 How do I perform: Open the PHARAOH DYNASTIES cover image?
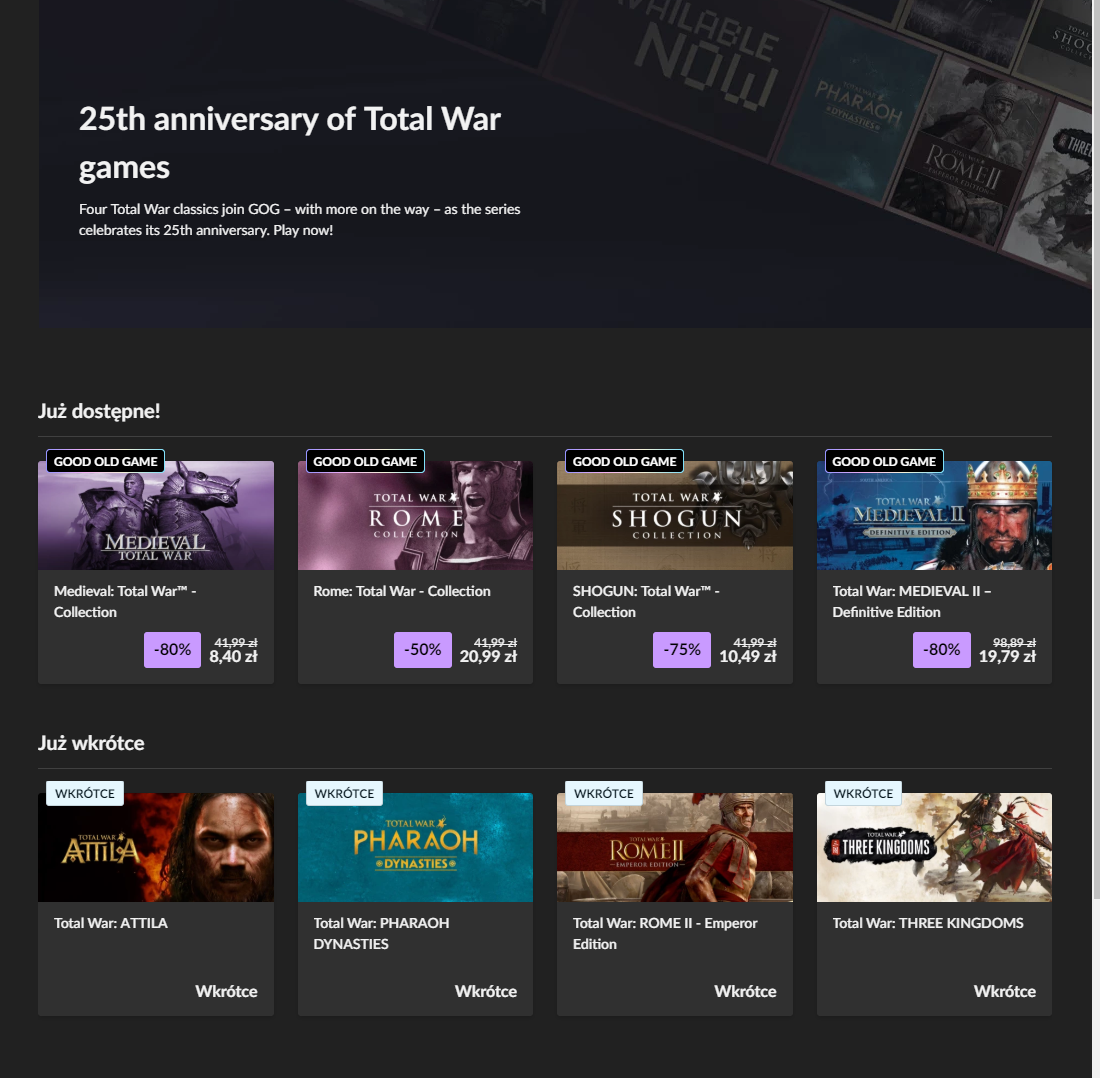point(415,847)
